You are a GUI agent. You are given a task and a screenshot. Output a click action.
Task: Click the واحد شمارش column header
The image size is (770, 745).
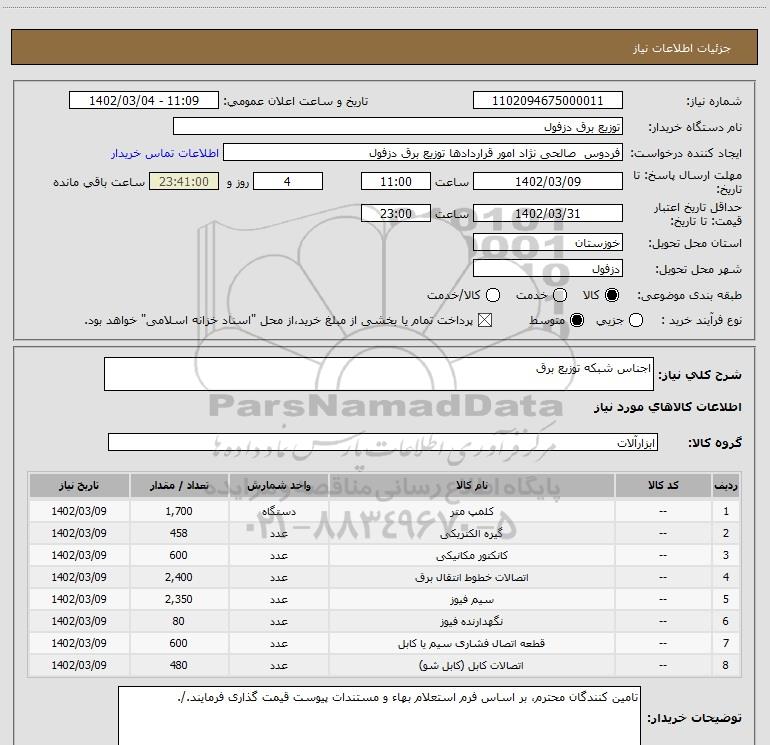point(278,486)
